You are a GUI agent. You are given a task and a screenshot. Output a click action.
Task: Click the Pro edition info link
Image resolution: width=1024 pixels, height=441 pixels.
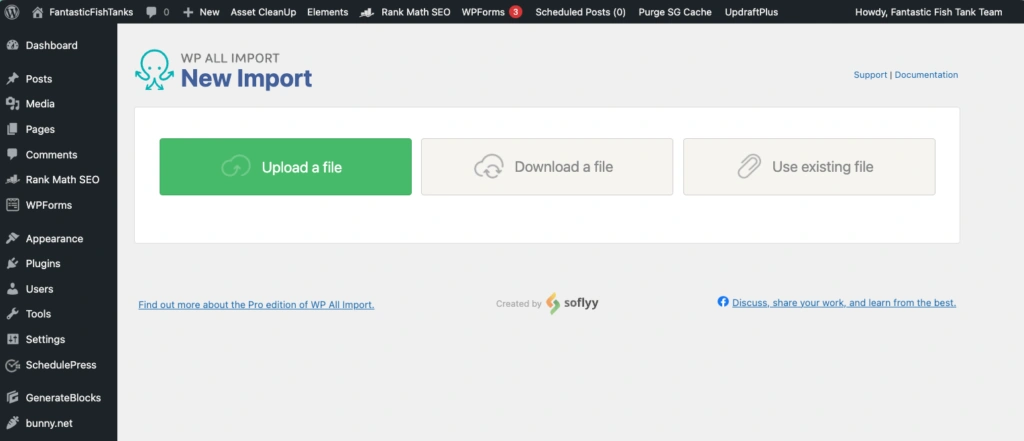point(256,304)
